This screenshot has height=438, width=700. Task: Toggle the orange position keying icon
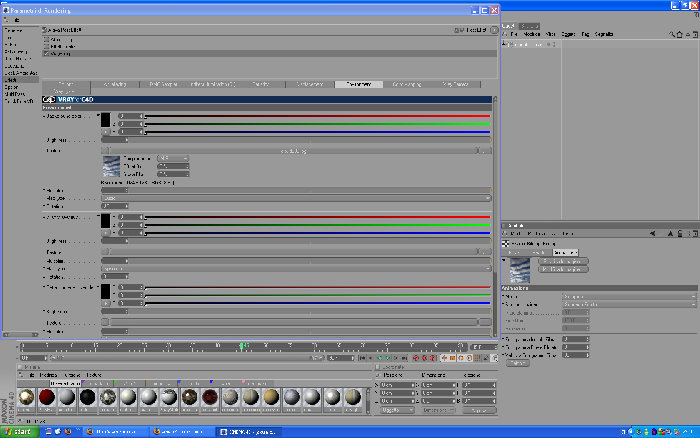click(x=444, y=358)
